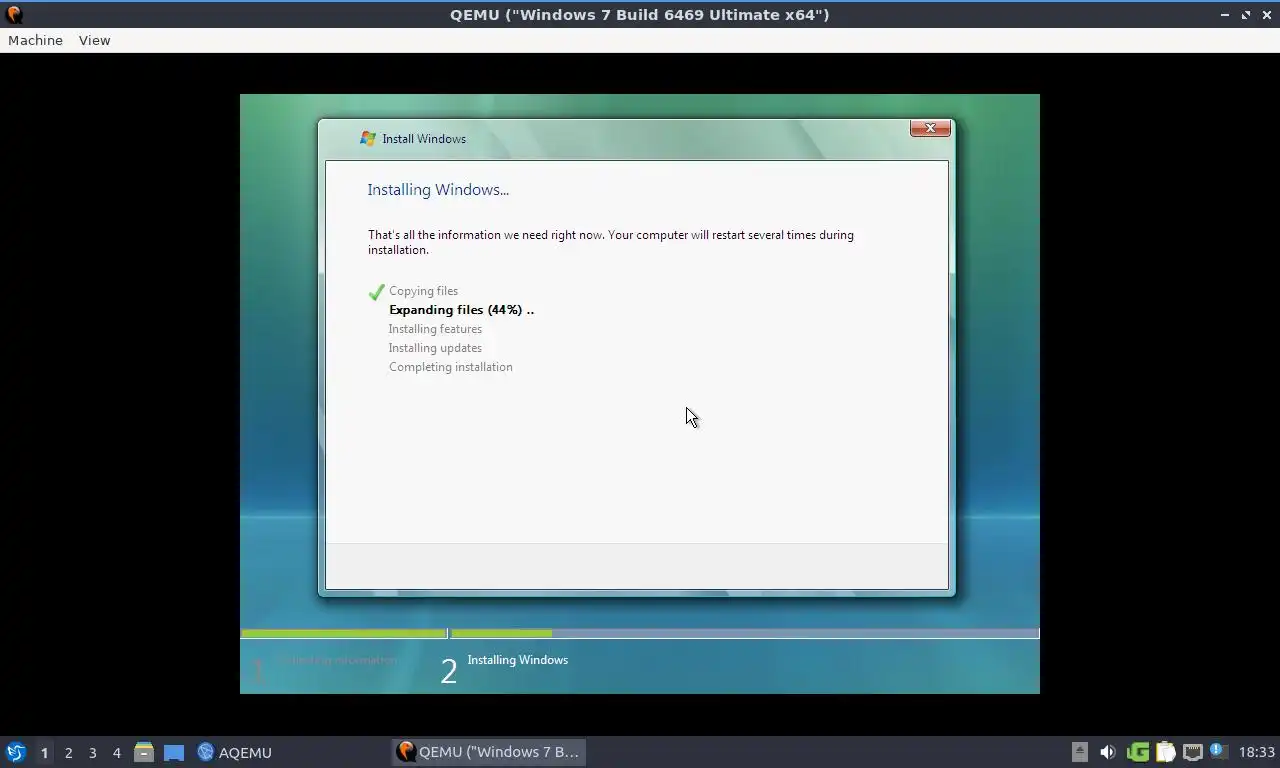Click the 'Installing updates' step
This screenshot has height=768, width=1280.
(435, 348)
